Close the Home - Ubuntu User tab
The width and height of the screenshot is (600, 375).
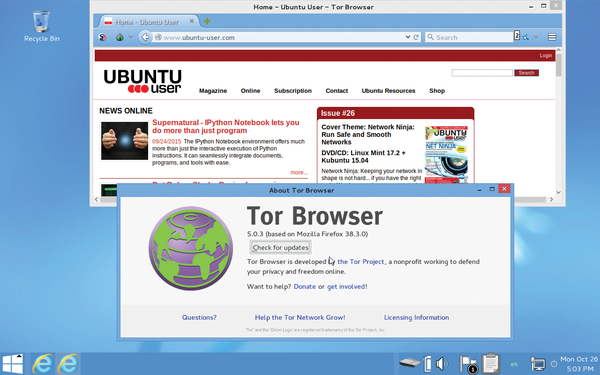pyautogui.click(x=192, y=21)
